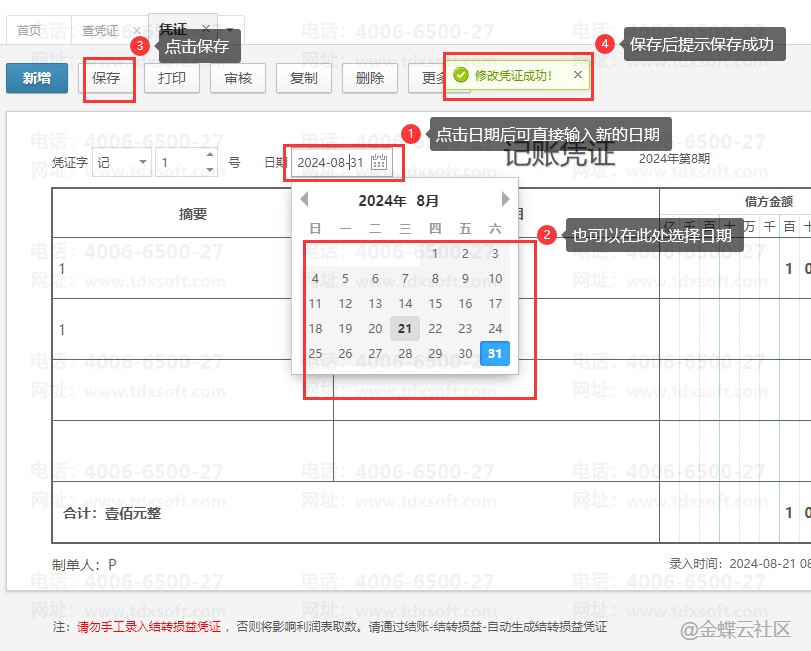Open the calendar icon in date field

(x=379, y=162)
